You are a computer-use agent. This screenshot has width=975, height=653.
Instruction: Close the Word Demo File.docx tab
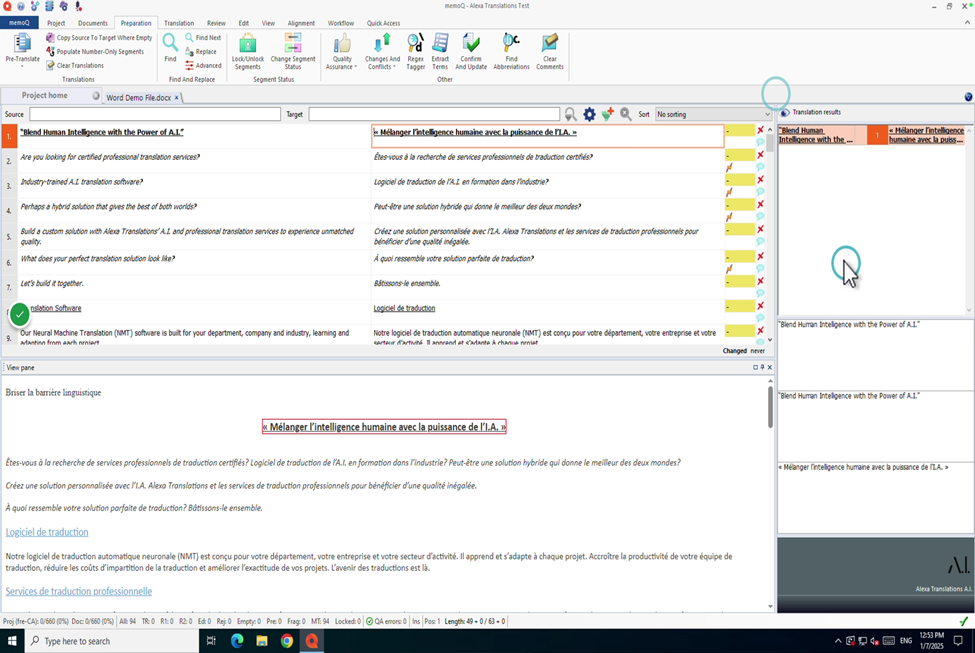pyautogui.click(x=177, y=98)
